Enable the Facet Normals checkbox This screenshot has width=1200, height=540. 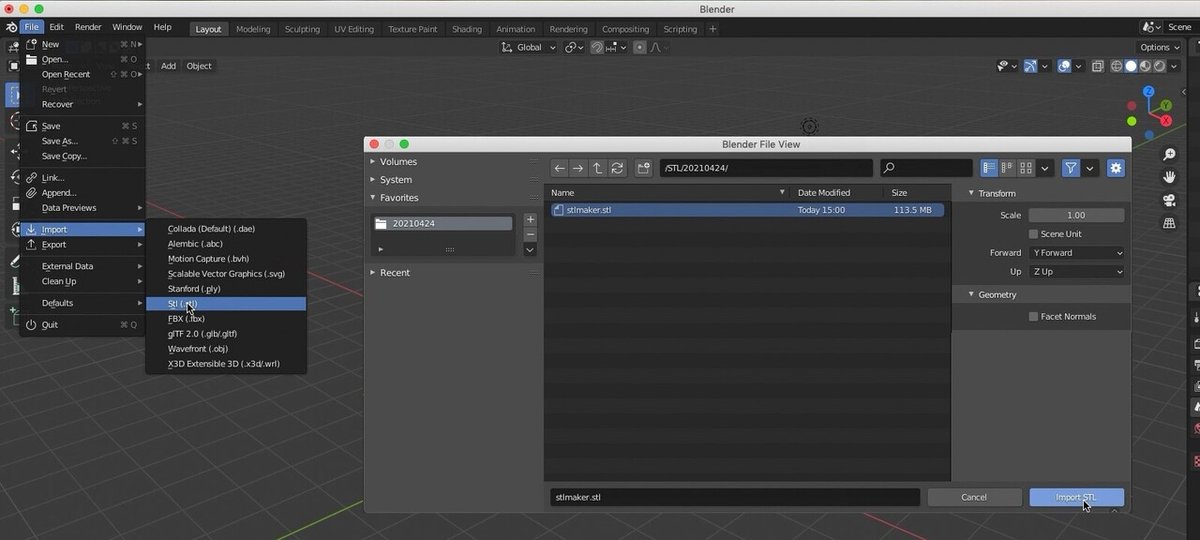[x=1033, y=316]
